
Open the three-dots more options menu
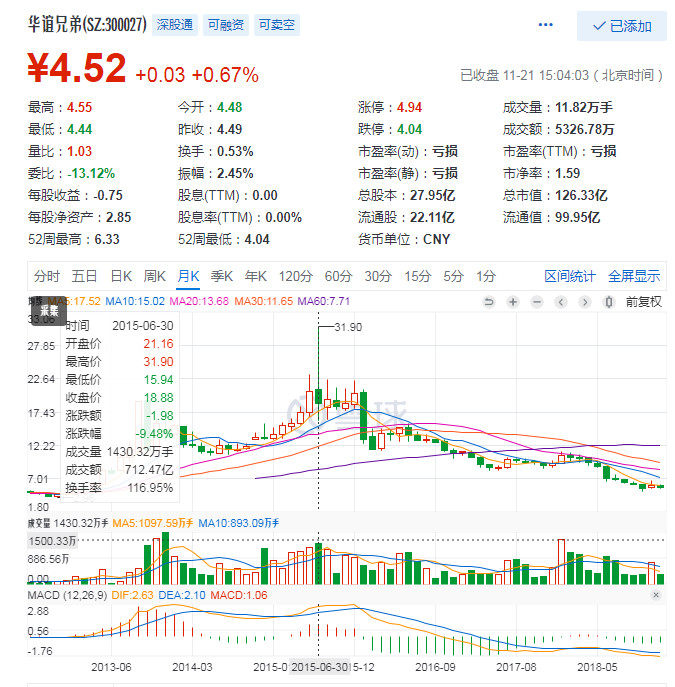[545, 25]
